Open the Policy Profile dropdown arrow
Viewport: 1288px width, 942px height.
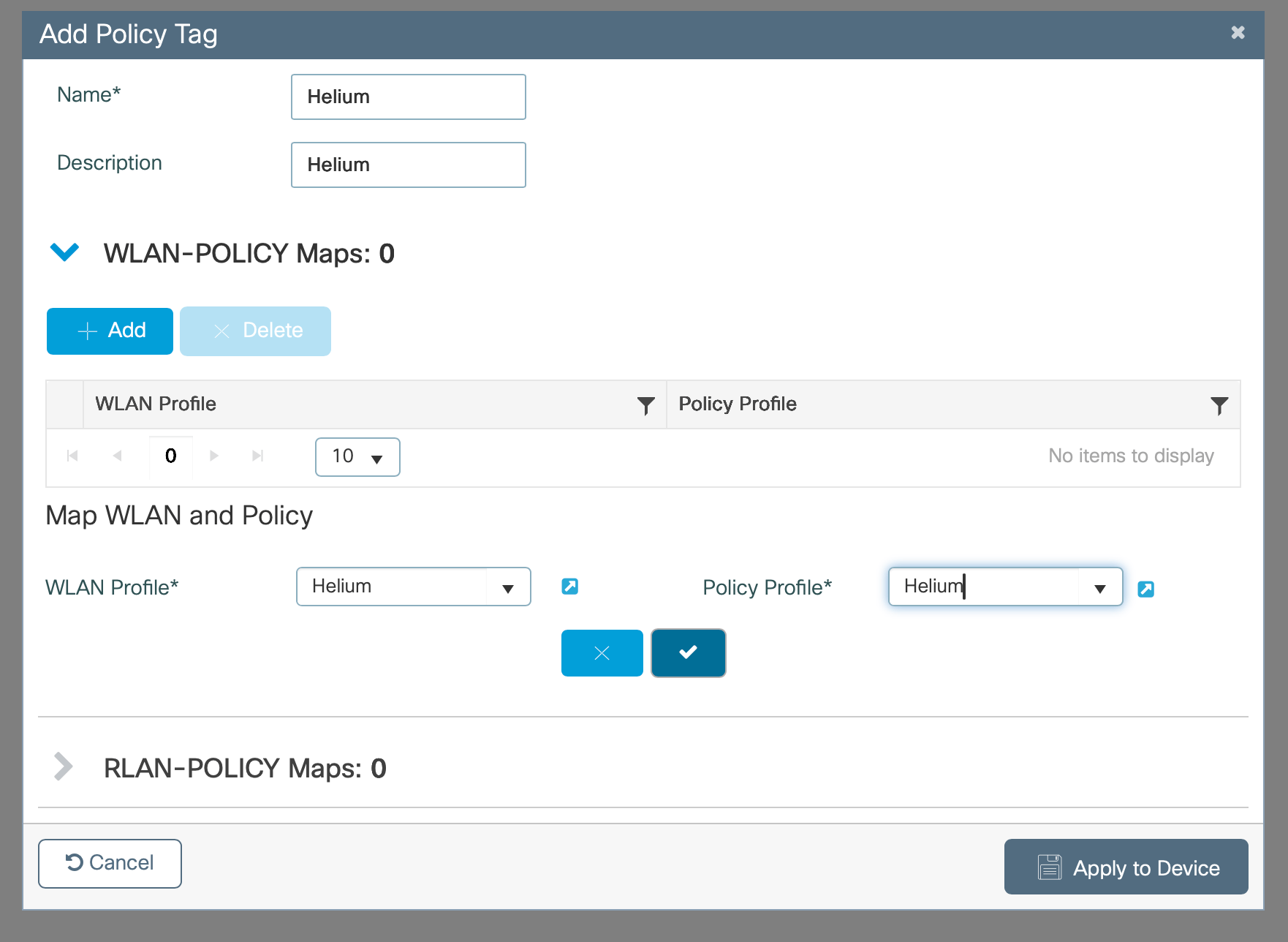point(1099,588)
